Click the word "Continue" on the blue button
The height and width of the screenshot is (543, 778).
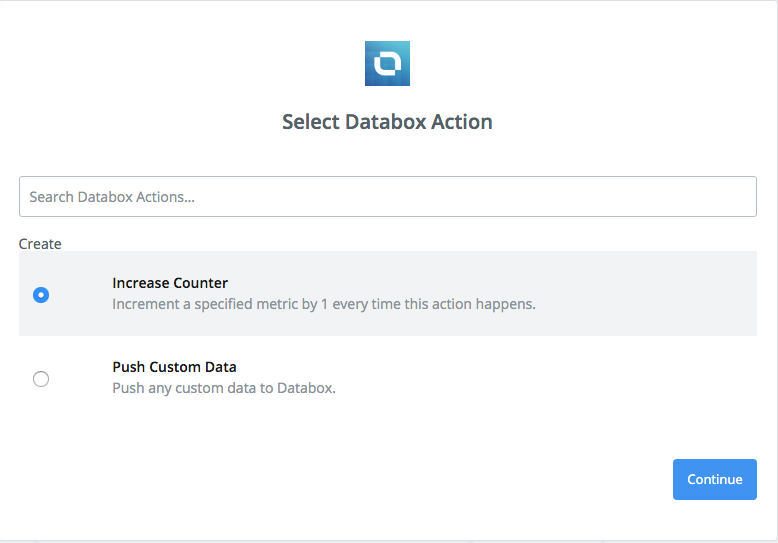[714, 479]
